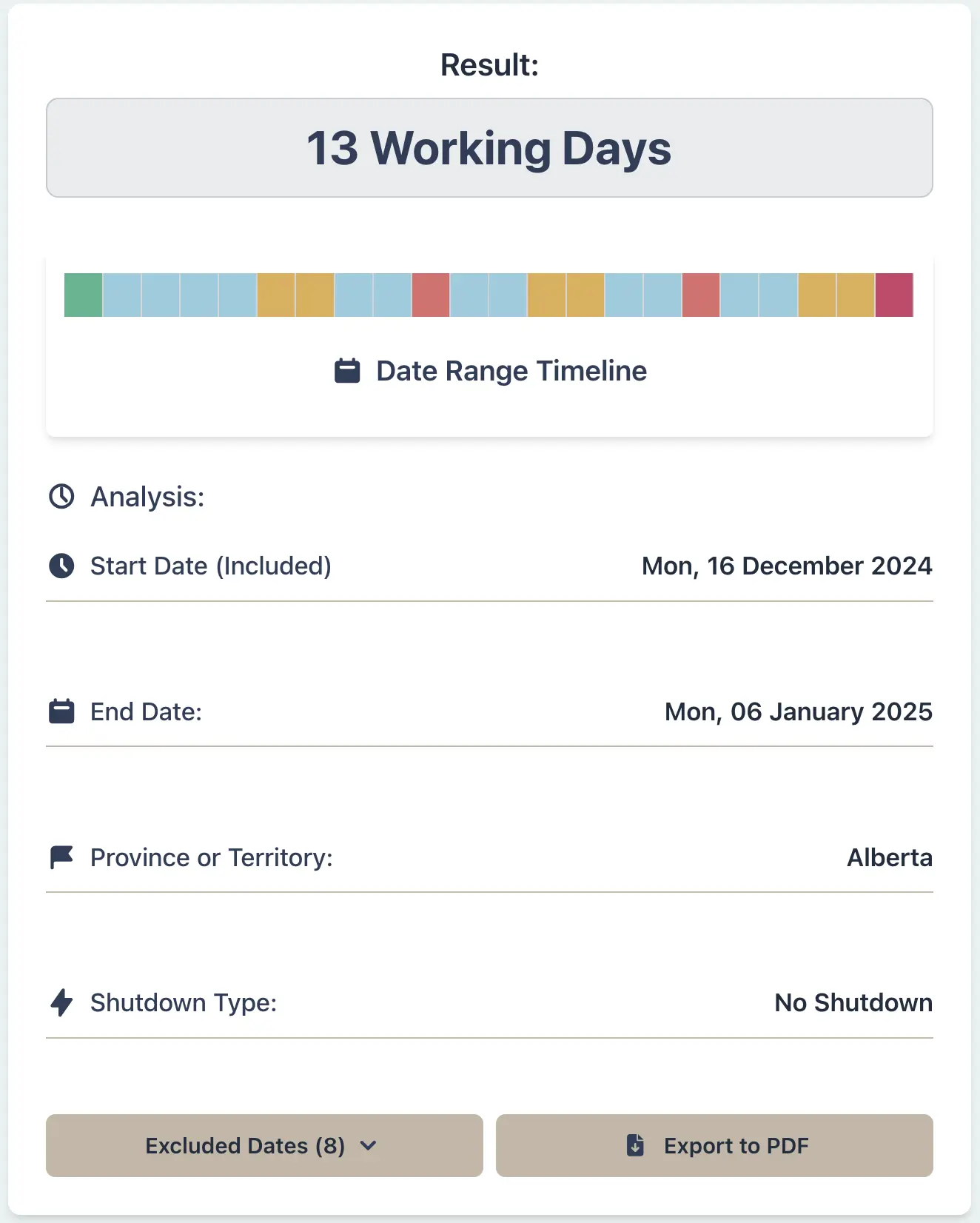This screenshot has width=980, height=1223.
Task: Click the clock icon beside Analysis
Action: click(x=62, y=496)
